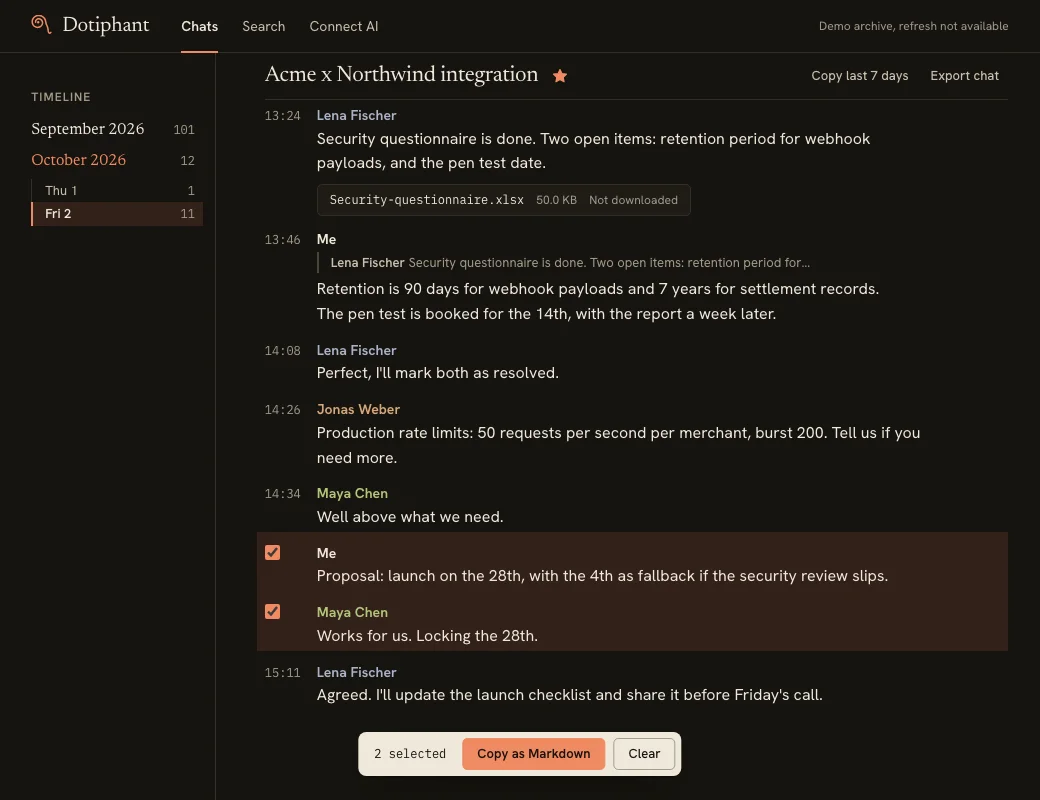Click 'Copy last 7 days' link

(860, 76)
